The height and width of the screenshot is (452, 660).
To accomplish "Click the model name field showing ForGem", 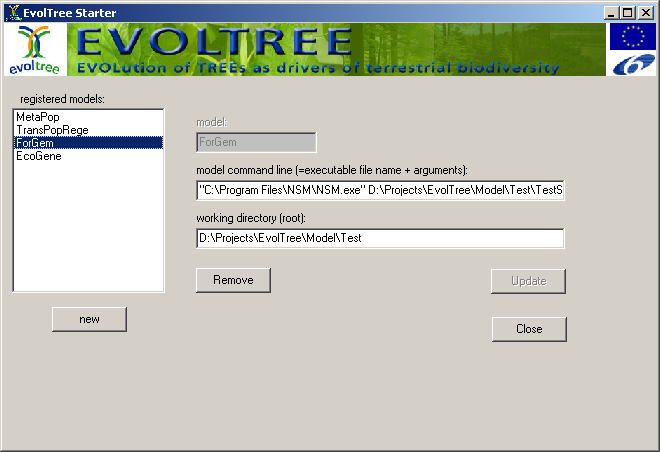I will click(256, 143).
